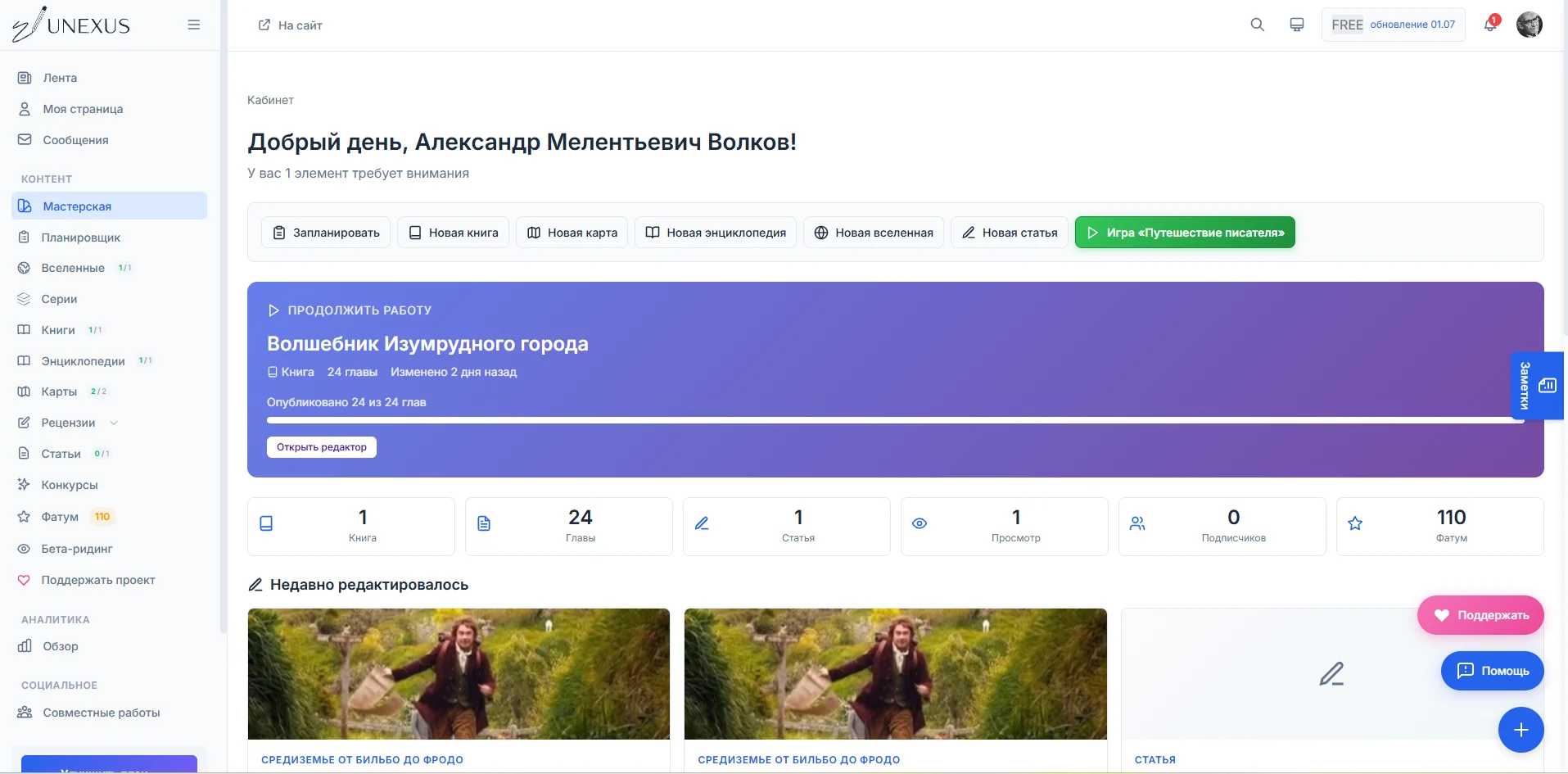Open Совместные работы in the sidebar
The height and width of the screenshot is (774, 1568).
tap(110, 713)
